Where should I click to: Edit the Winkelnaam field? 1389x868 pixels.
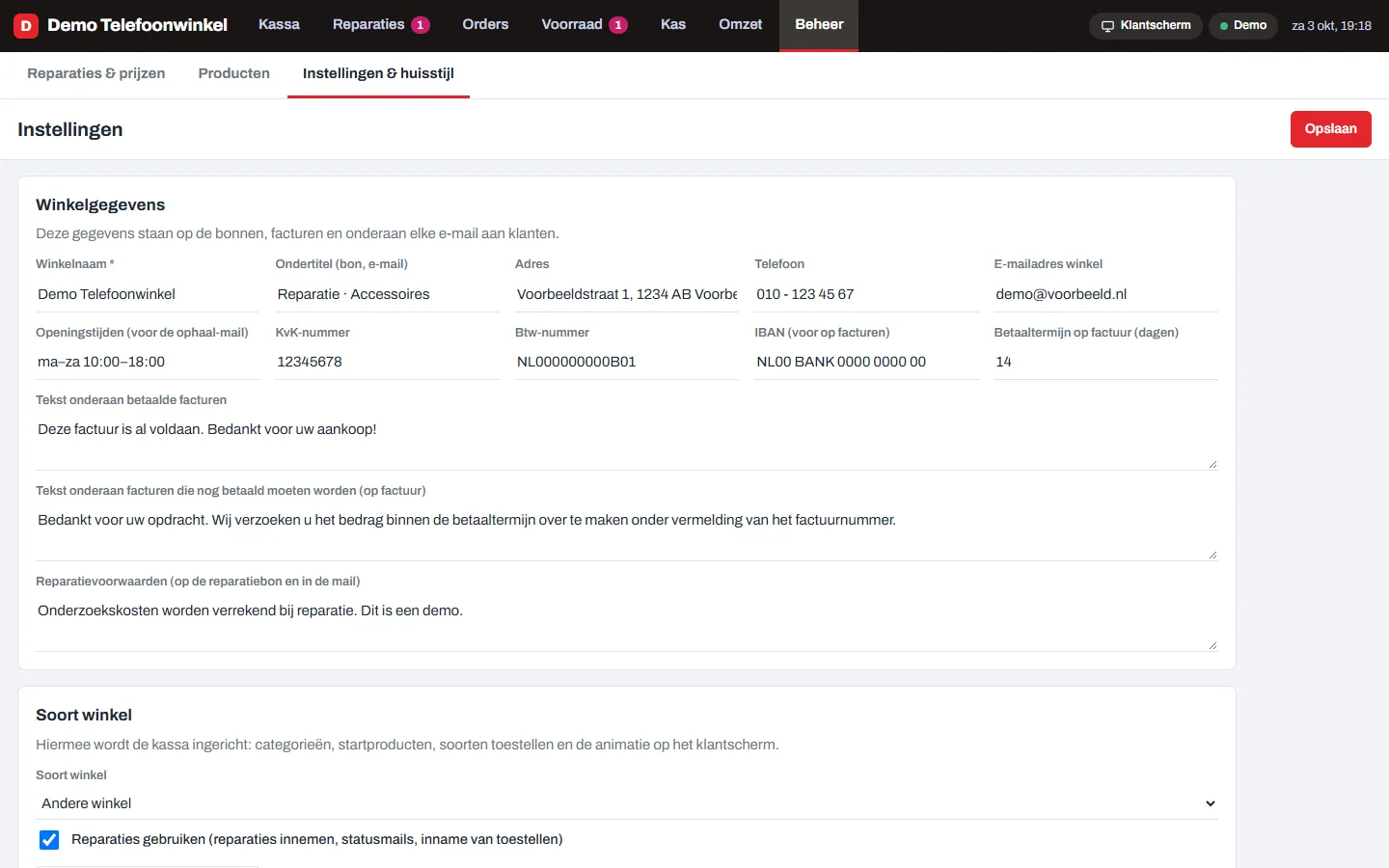point(148,295)
